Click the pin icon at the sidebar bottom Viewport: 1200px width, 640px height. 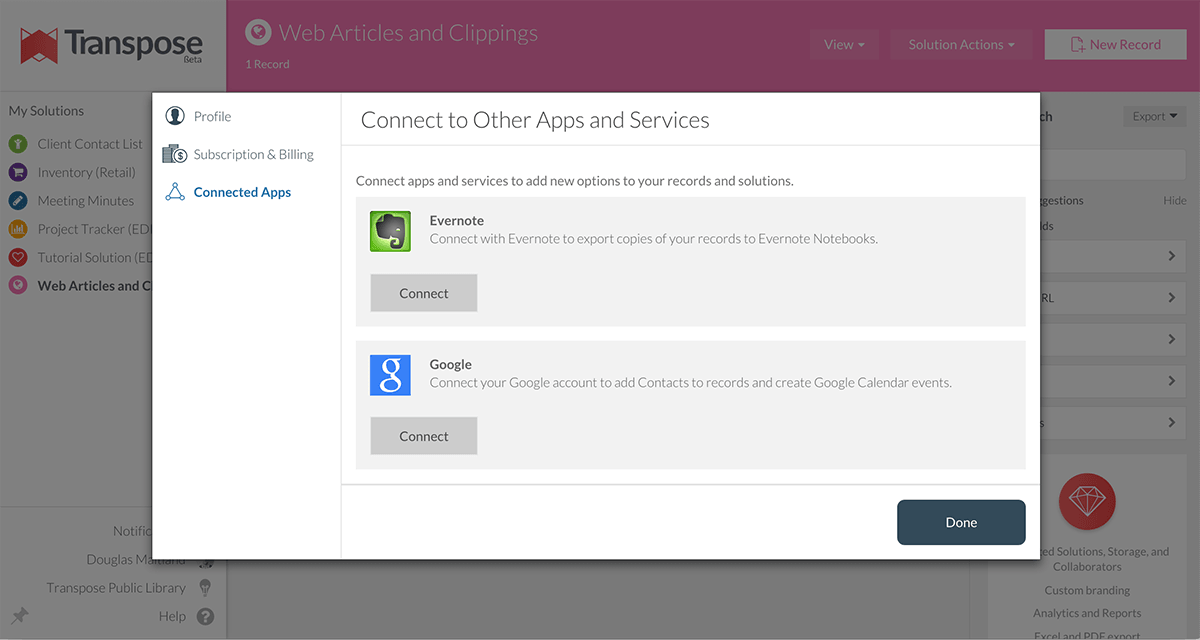pos(20,615)
